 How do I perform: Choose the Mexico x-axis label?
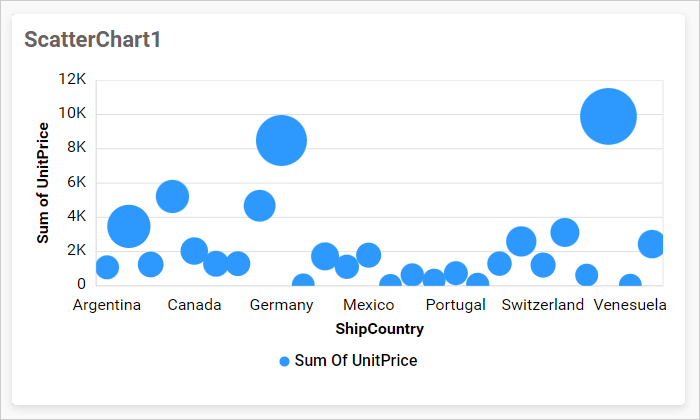[x=368, y=305]
